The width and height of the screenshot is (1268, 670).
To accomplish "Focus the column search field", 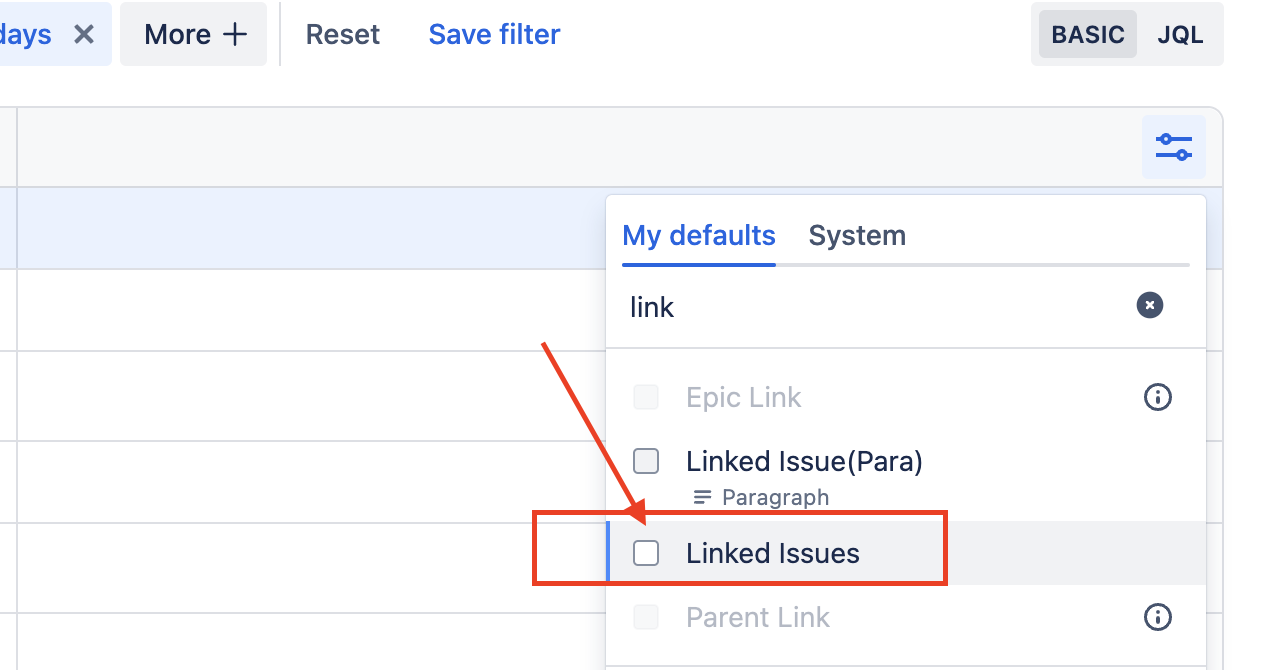I will [x=870, y=307].
